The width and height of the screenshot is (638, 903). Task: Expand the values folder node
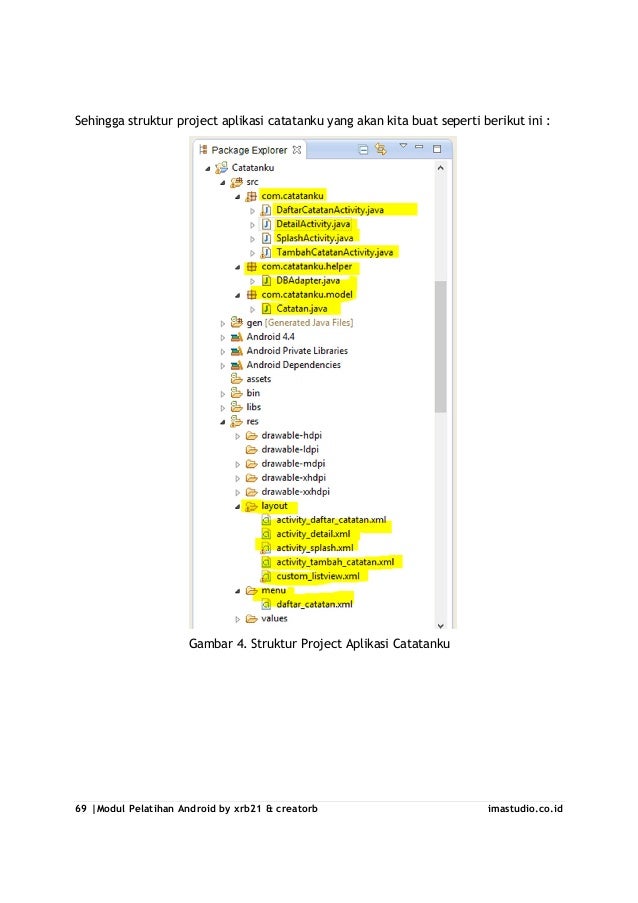[x=237, y=620]
